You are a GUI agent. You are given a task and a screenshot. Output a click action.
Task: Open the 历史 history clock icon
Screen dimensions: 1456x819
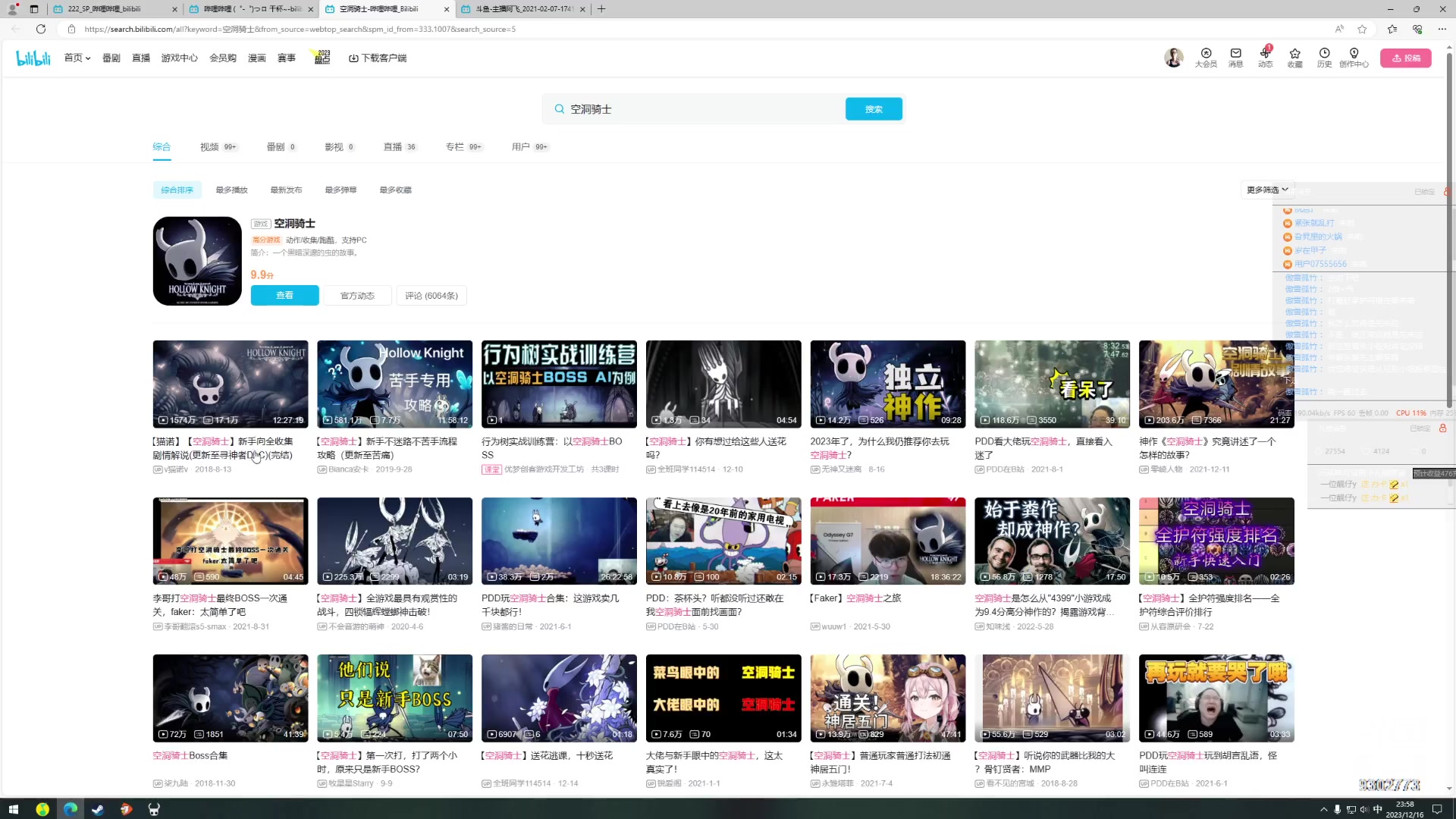pos(1324,58)
